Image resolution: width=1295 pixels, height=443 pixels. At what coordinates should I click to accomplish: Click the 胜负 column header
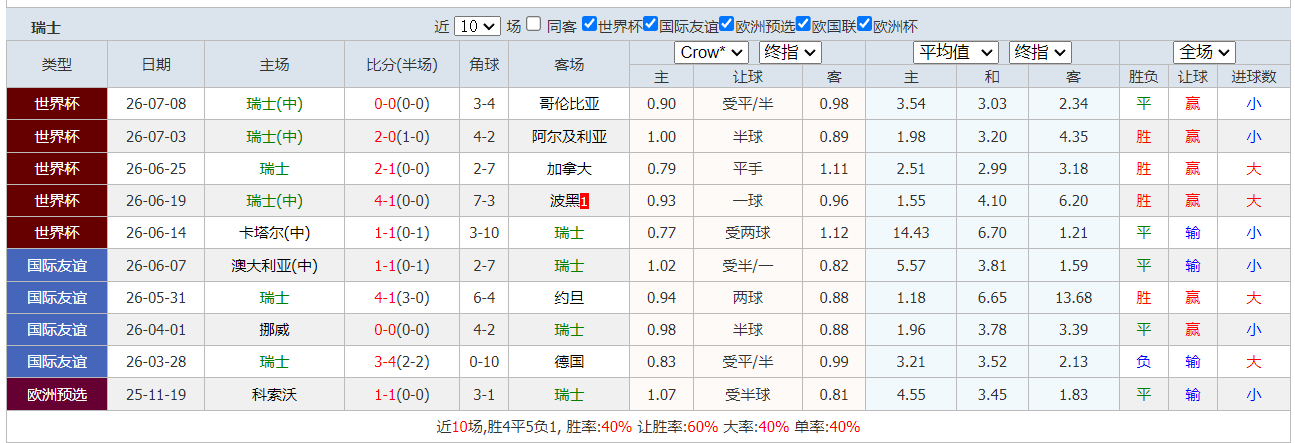coord(1143,76)
